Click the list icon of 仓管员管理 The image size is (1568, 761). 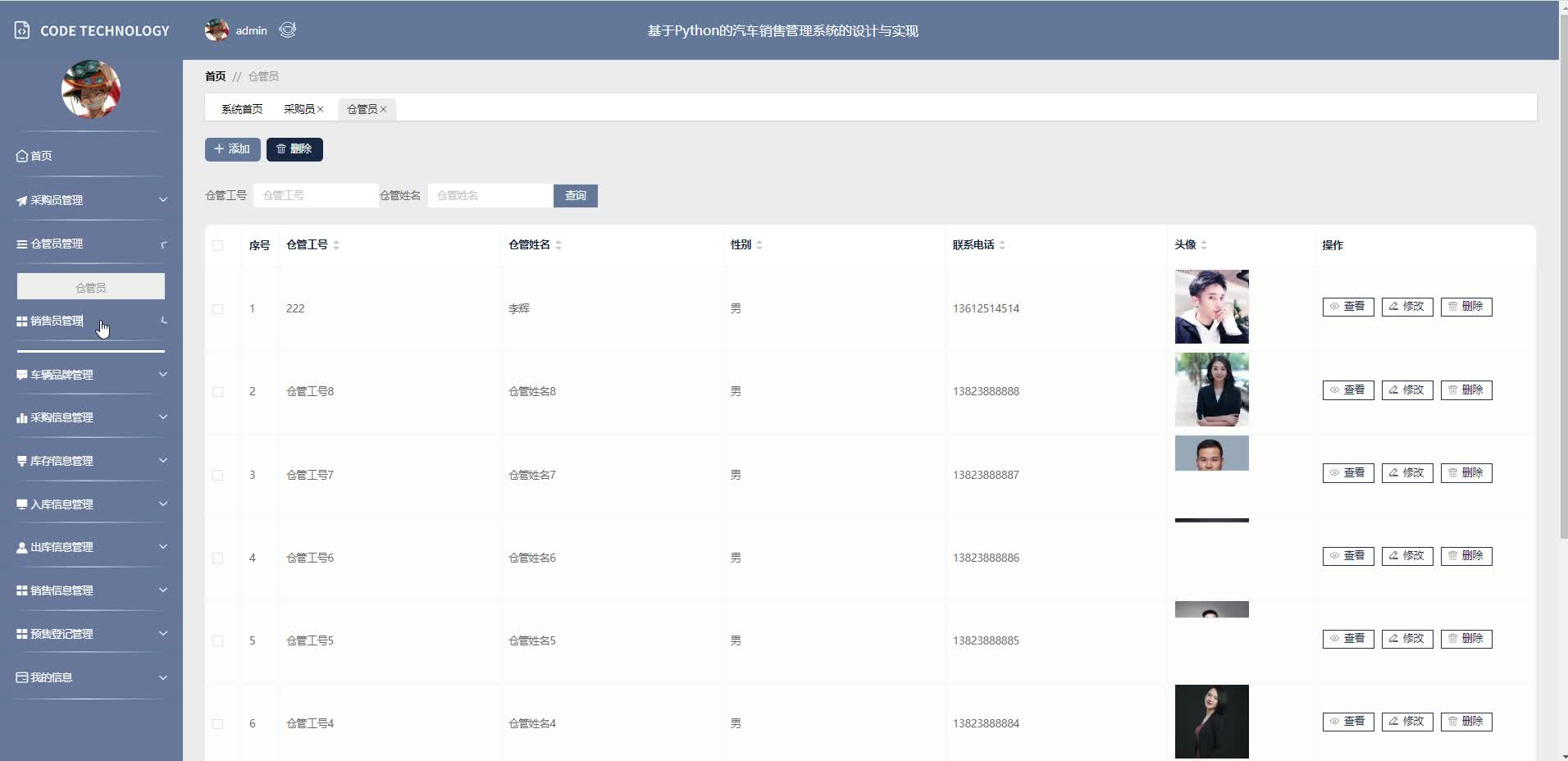click(x=22, y=244)
